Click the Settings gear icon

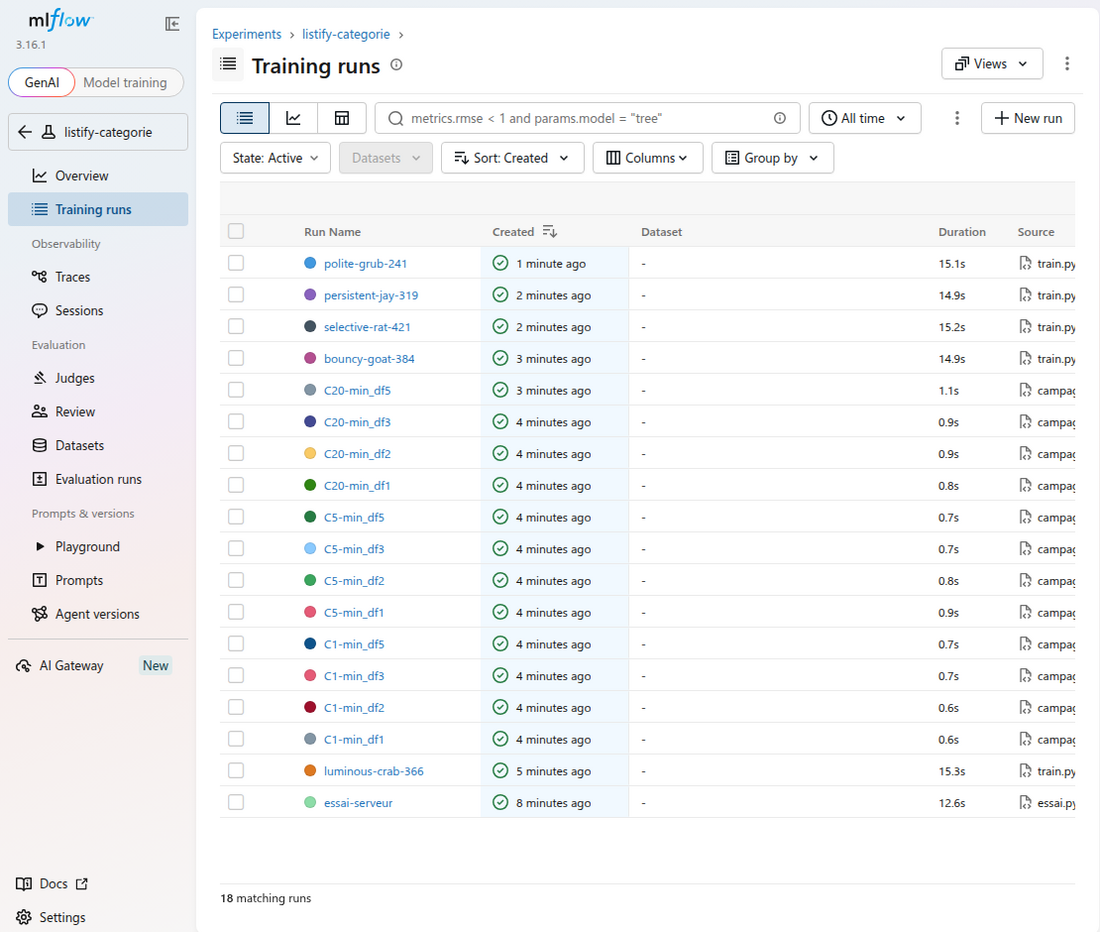(24, 917)
